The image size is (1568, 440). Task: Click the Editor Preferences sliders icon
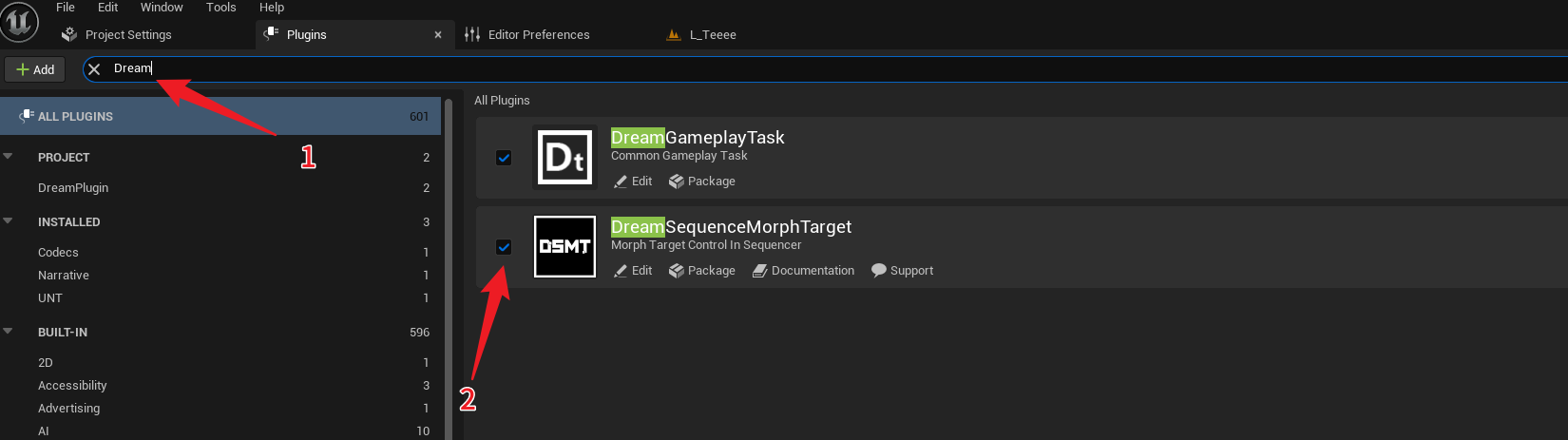tap(472, 34)
